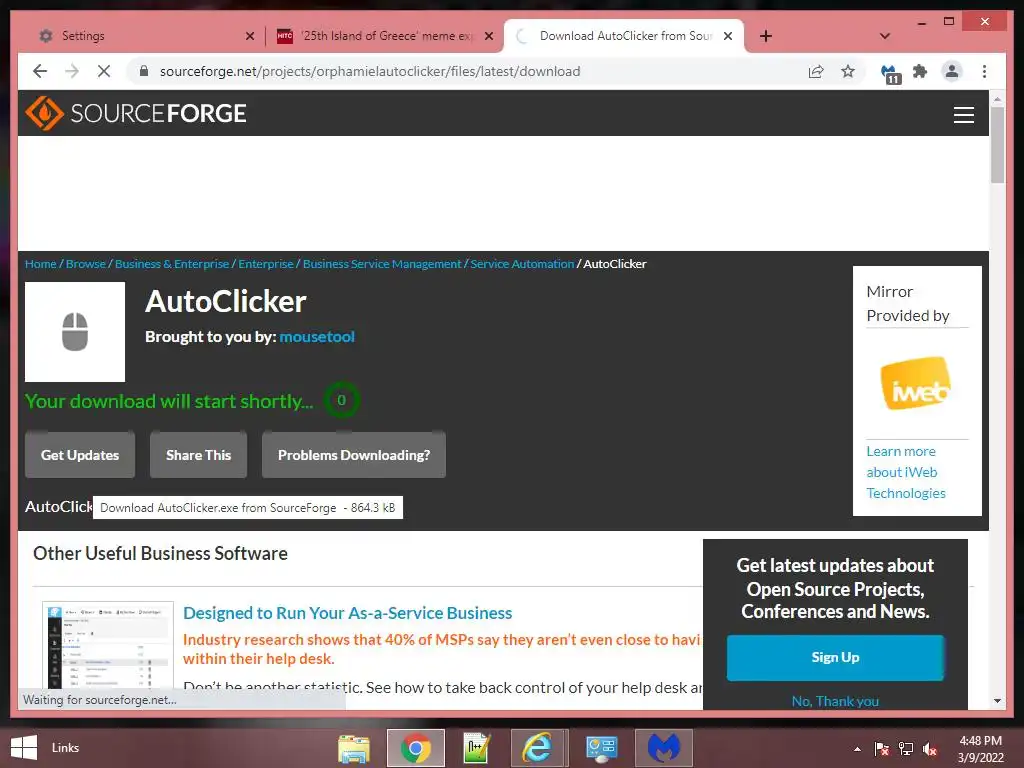Open the Browse breadcrumb link

tap(86, 264)
